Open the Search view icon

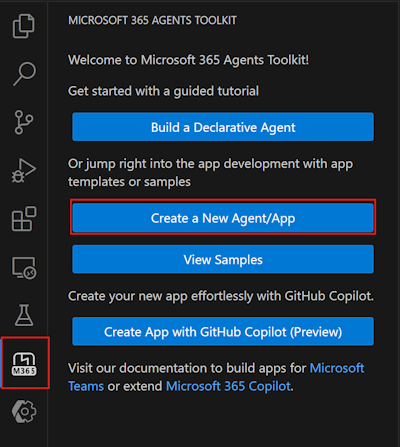[x=24, y=74]
